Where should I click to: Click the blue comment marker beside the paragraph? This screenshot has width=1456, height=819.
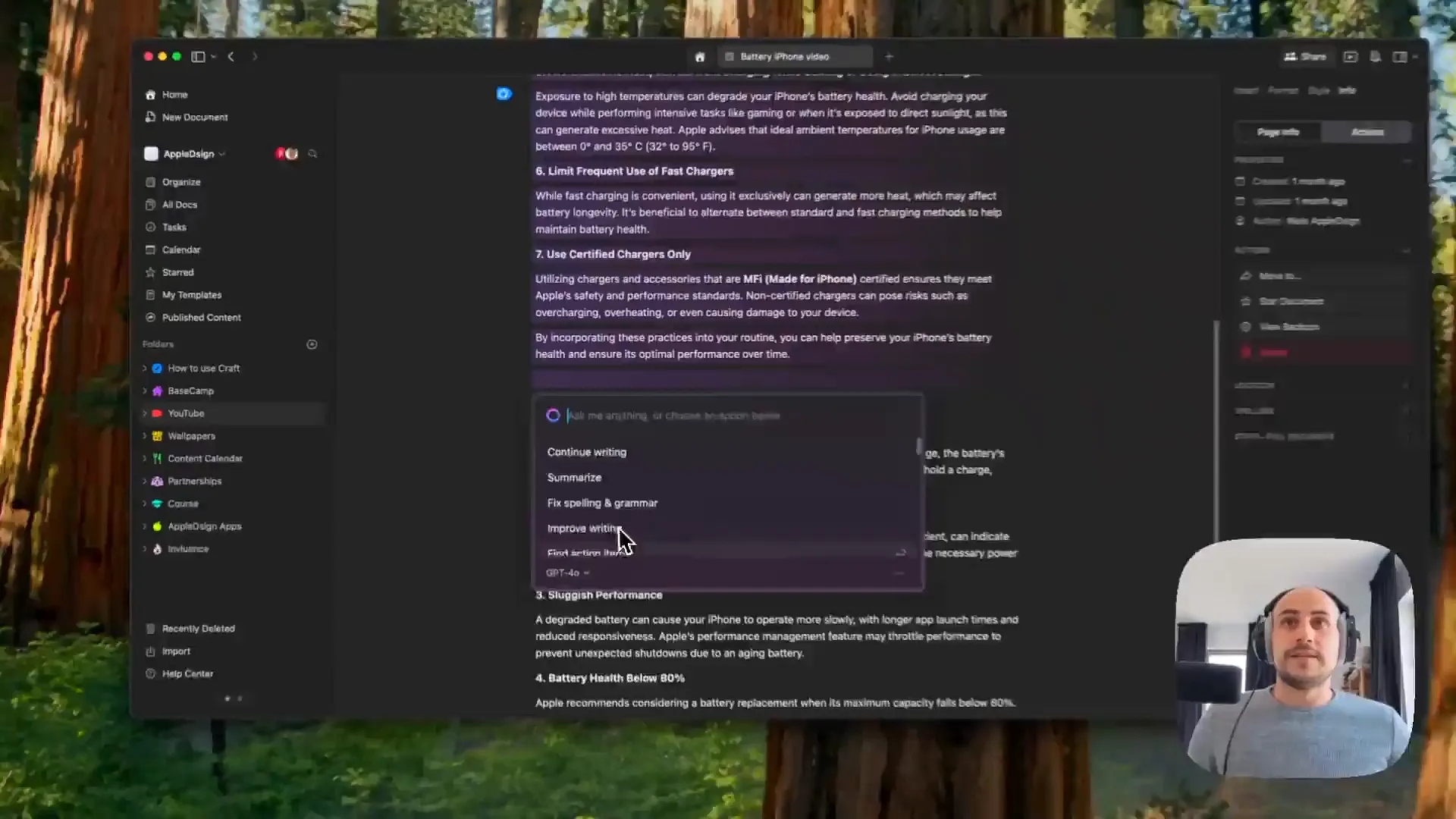(504, 94)
